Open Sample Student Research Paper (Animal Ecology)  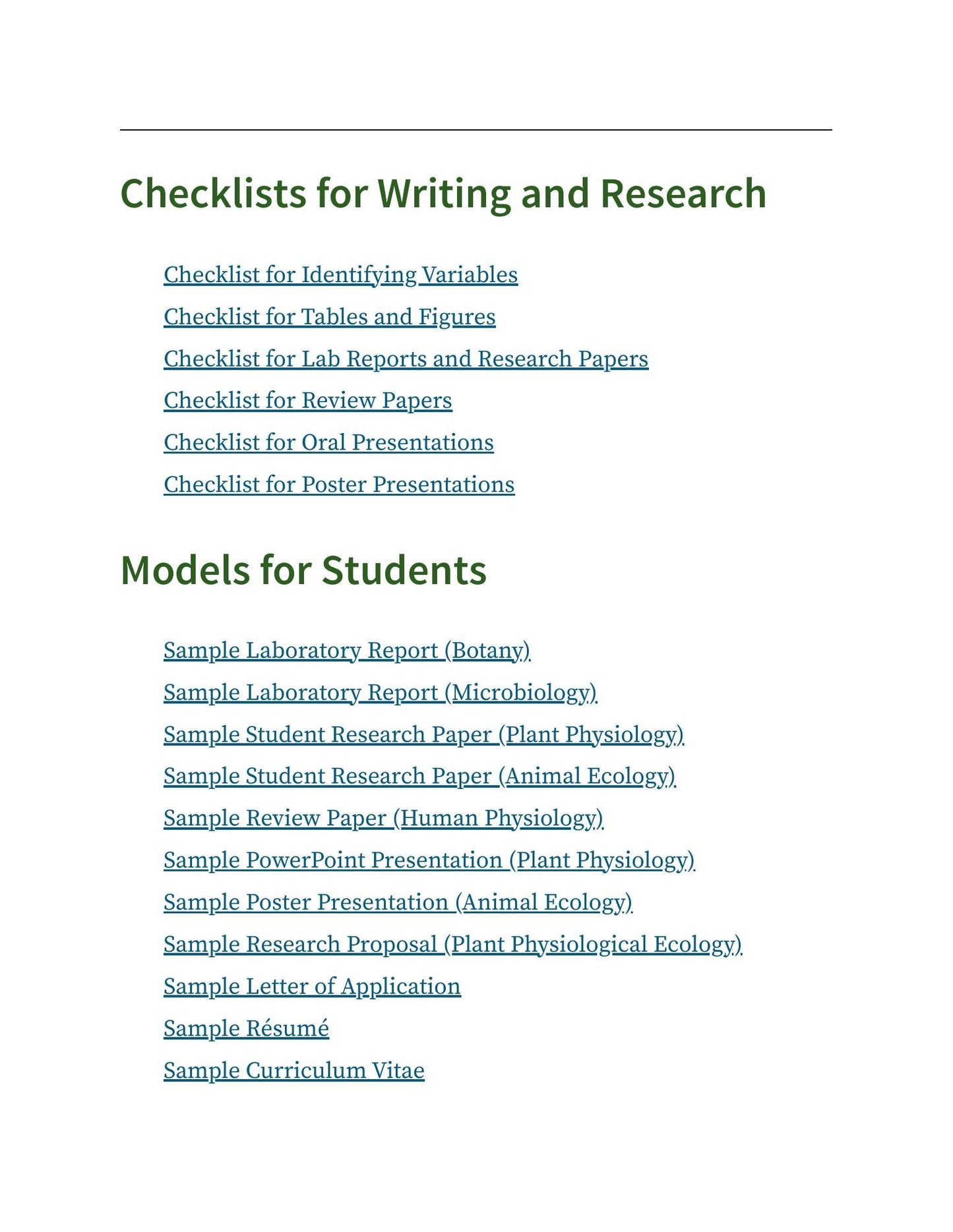(419, 777)
